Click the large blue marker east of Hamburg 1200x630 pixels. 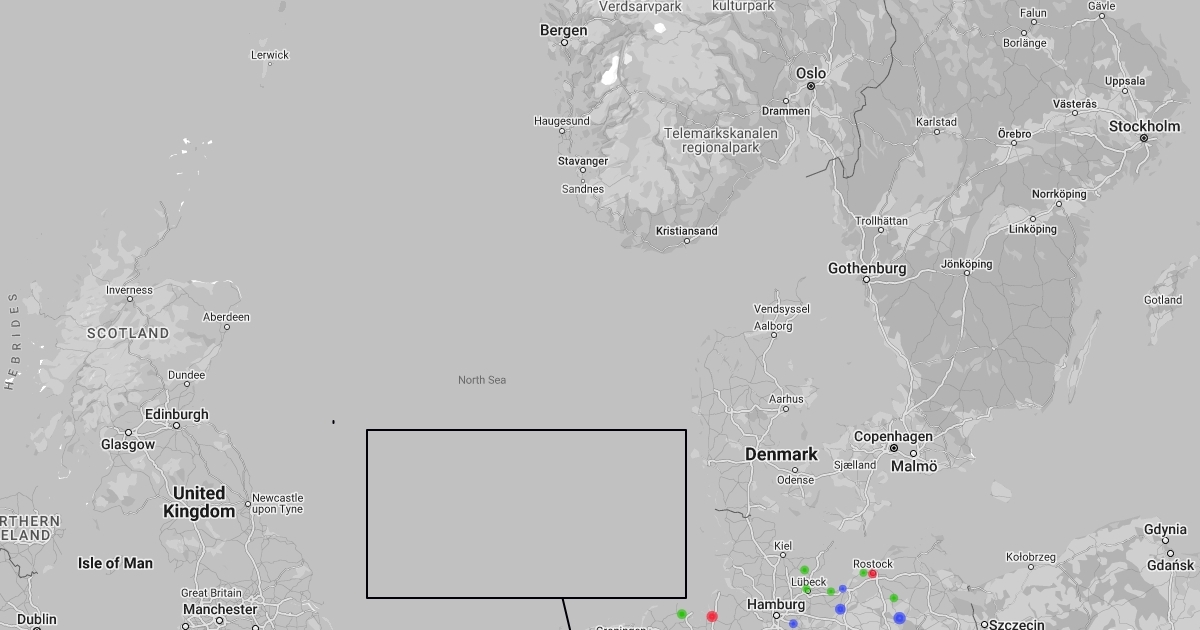(840, 609)
